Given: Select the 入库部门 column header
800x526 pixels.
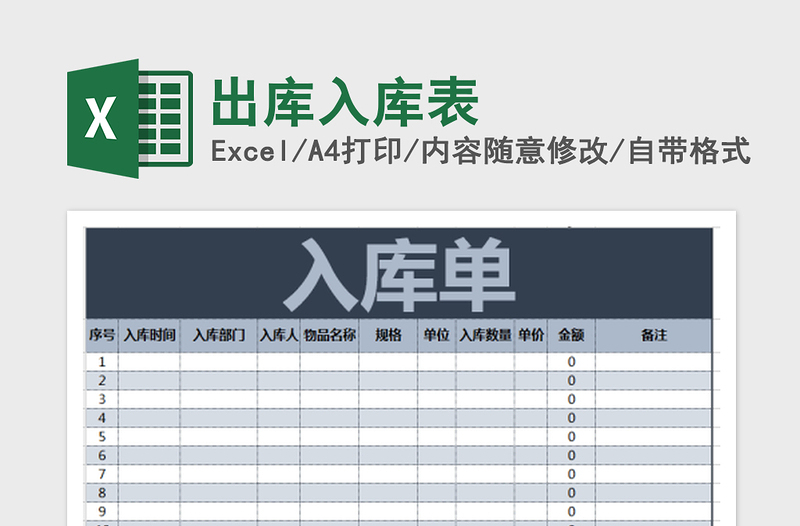Looking at the screenshot, I should point(218,335).
